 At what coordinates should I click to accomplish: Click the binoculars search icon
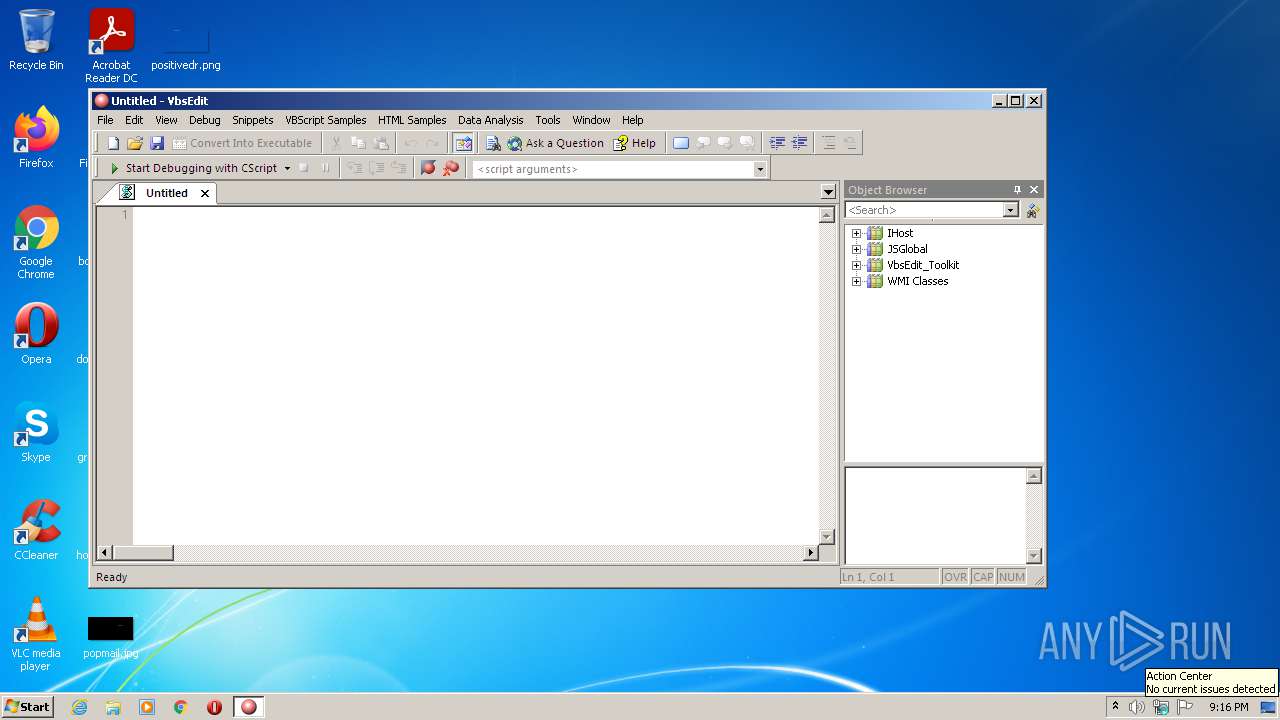(x=1033, y=210)
